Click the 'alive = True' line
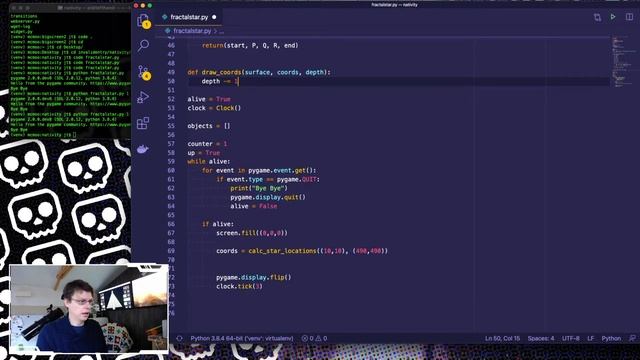The width and height of the screenshot is (640, 360). pyautogui.click(x=209, y=99)
